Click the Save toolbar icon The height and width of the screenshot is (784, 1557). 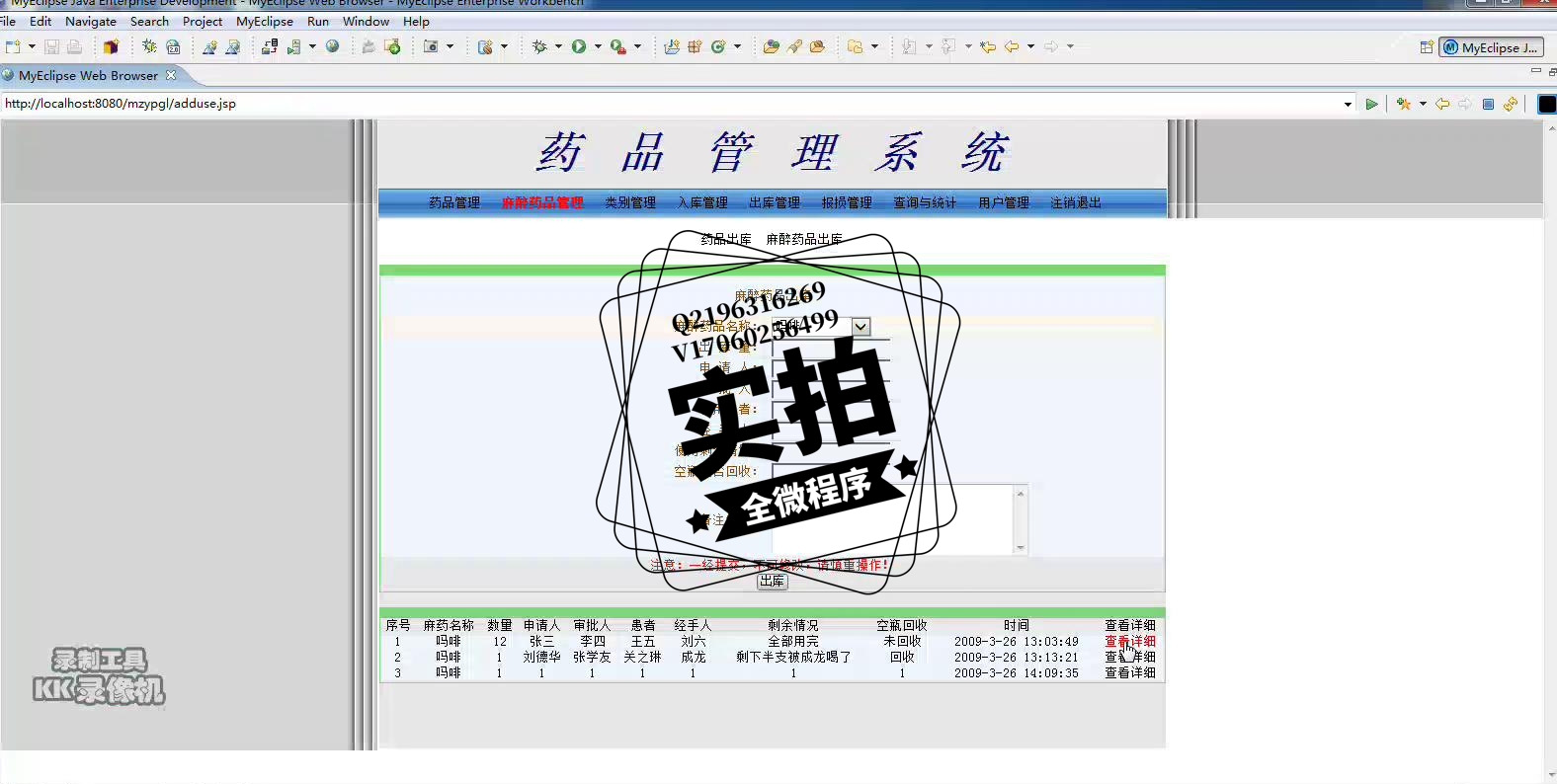tap(51, 46)
